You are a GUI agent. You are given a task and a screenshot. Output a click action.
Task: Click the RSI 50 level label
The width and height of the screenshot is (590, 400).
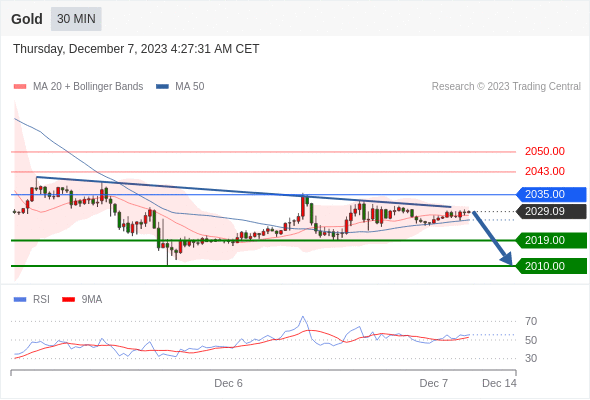coord(531,340)
